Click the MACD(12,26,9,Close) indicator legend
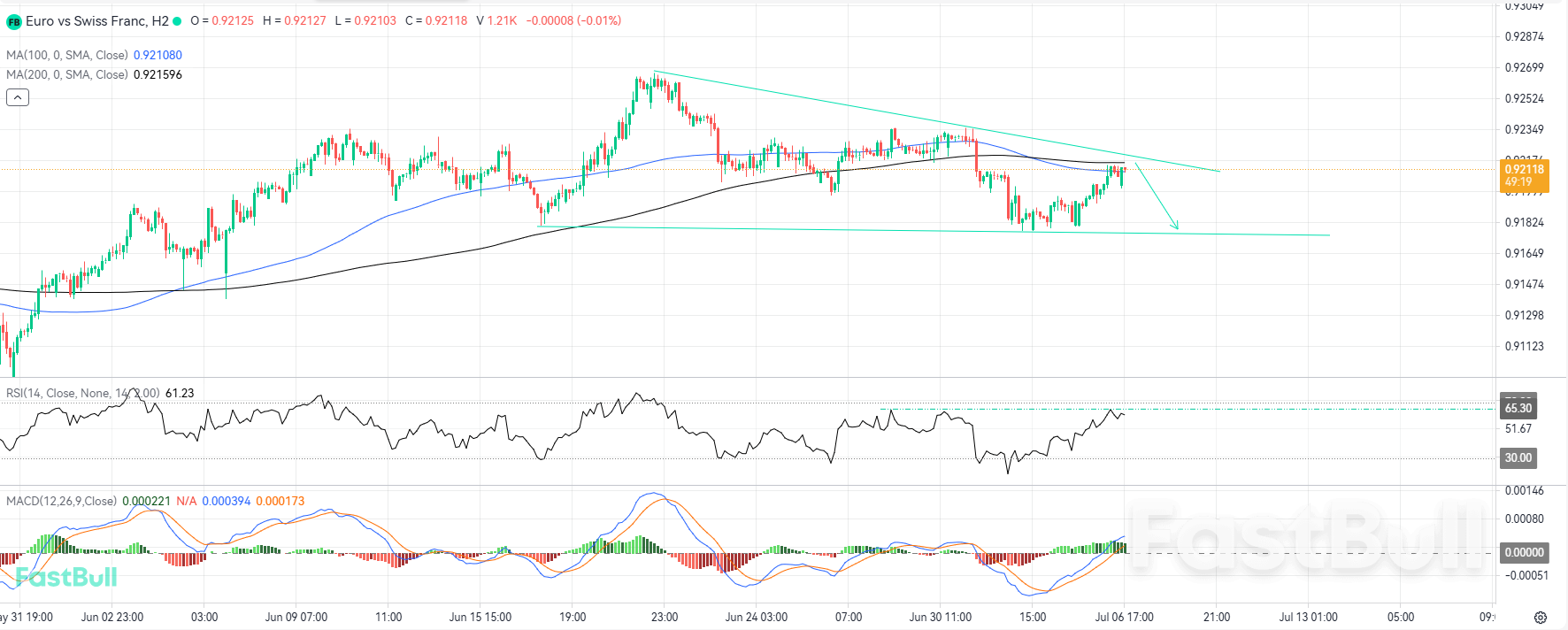1568x630 pixels. coord(61,501)
